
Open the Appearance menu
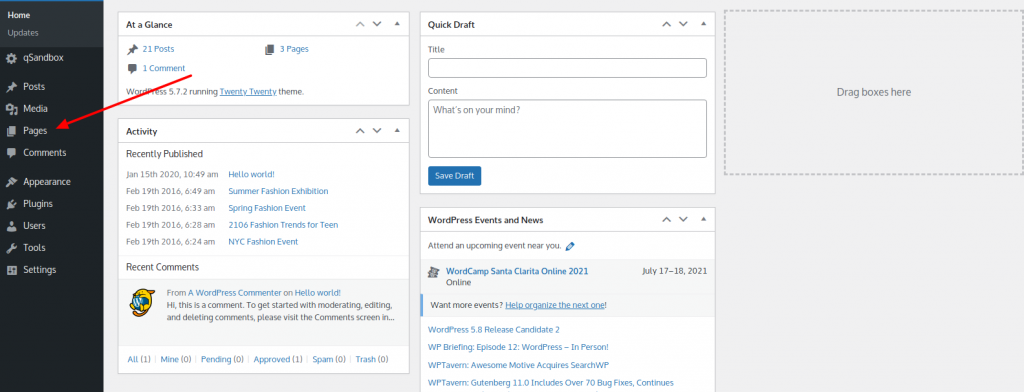(46, 182)
